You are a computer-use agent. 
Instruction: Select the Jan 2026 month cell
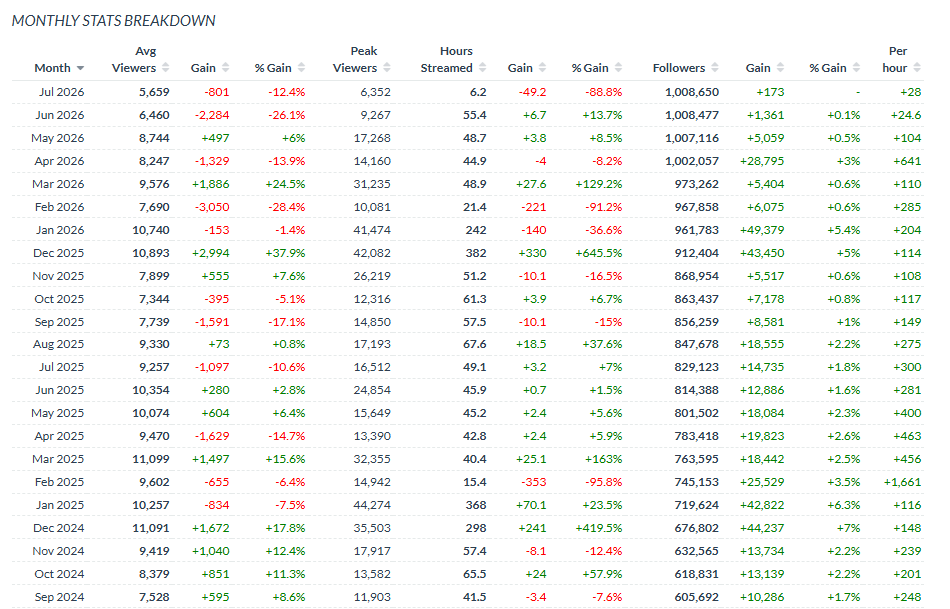point(60,230)
